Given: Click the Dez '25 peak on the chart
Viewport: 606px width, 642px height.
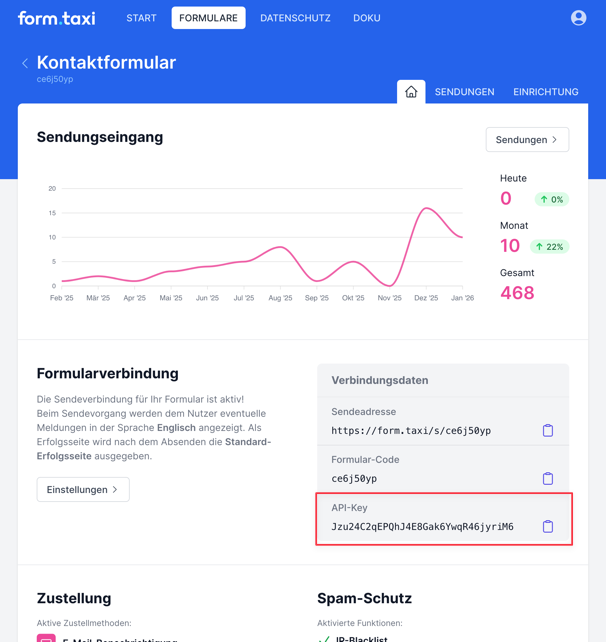Looking at the screenshot, I should 427,209.
